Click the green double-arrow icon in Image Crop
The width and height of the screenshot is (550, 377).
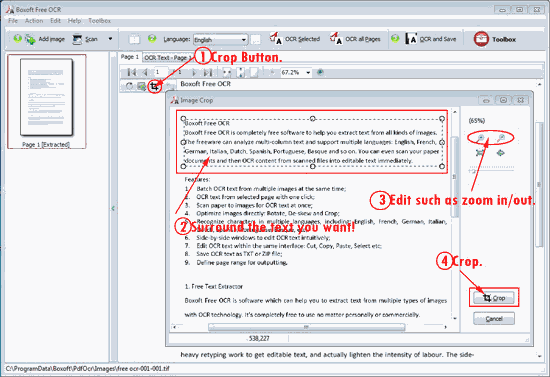point(501,153)
